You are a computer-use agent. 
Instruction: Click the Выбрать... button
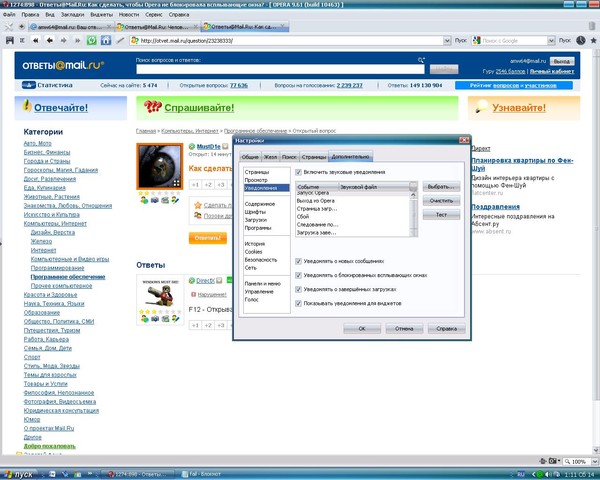click(441, 187)
